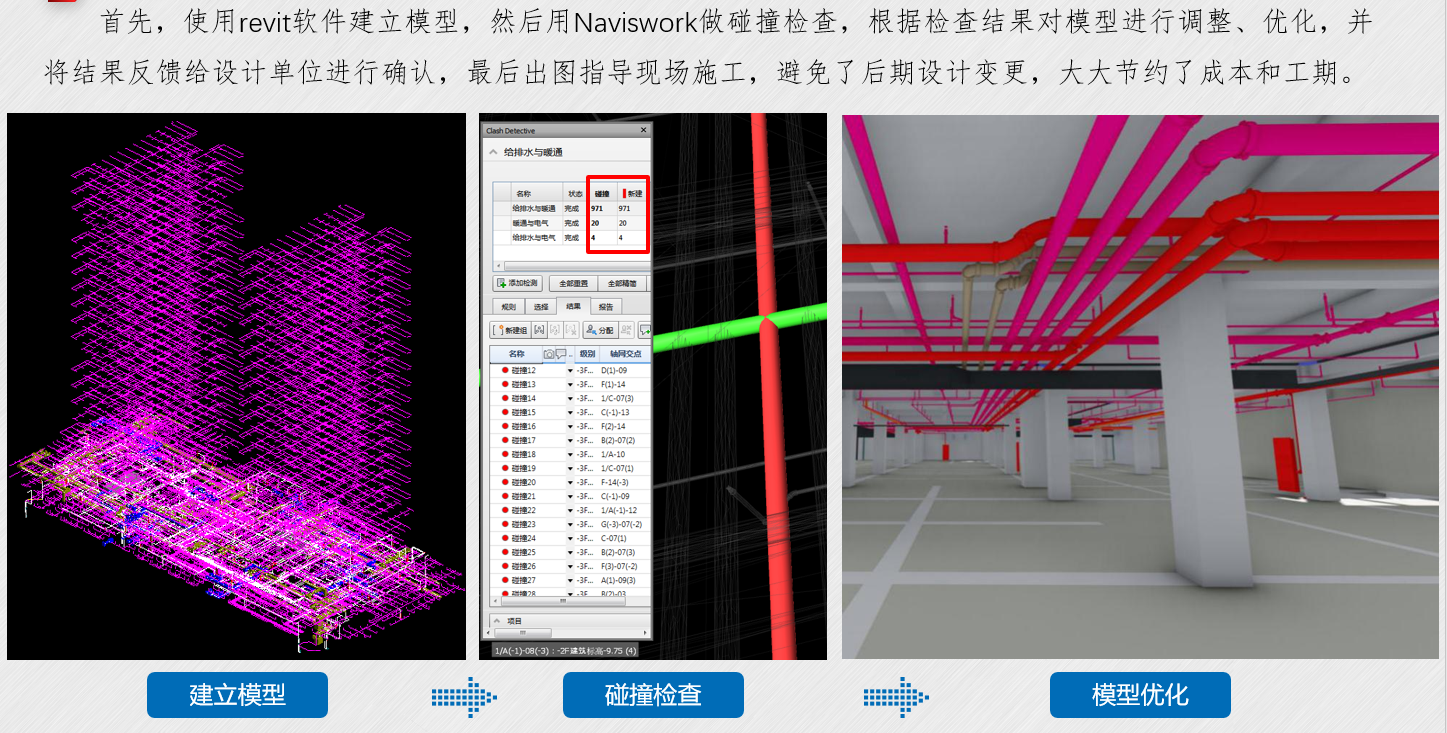1447x733 pixels.
Task: Close the Clash Detective panel
Action: click(644, 130)
